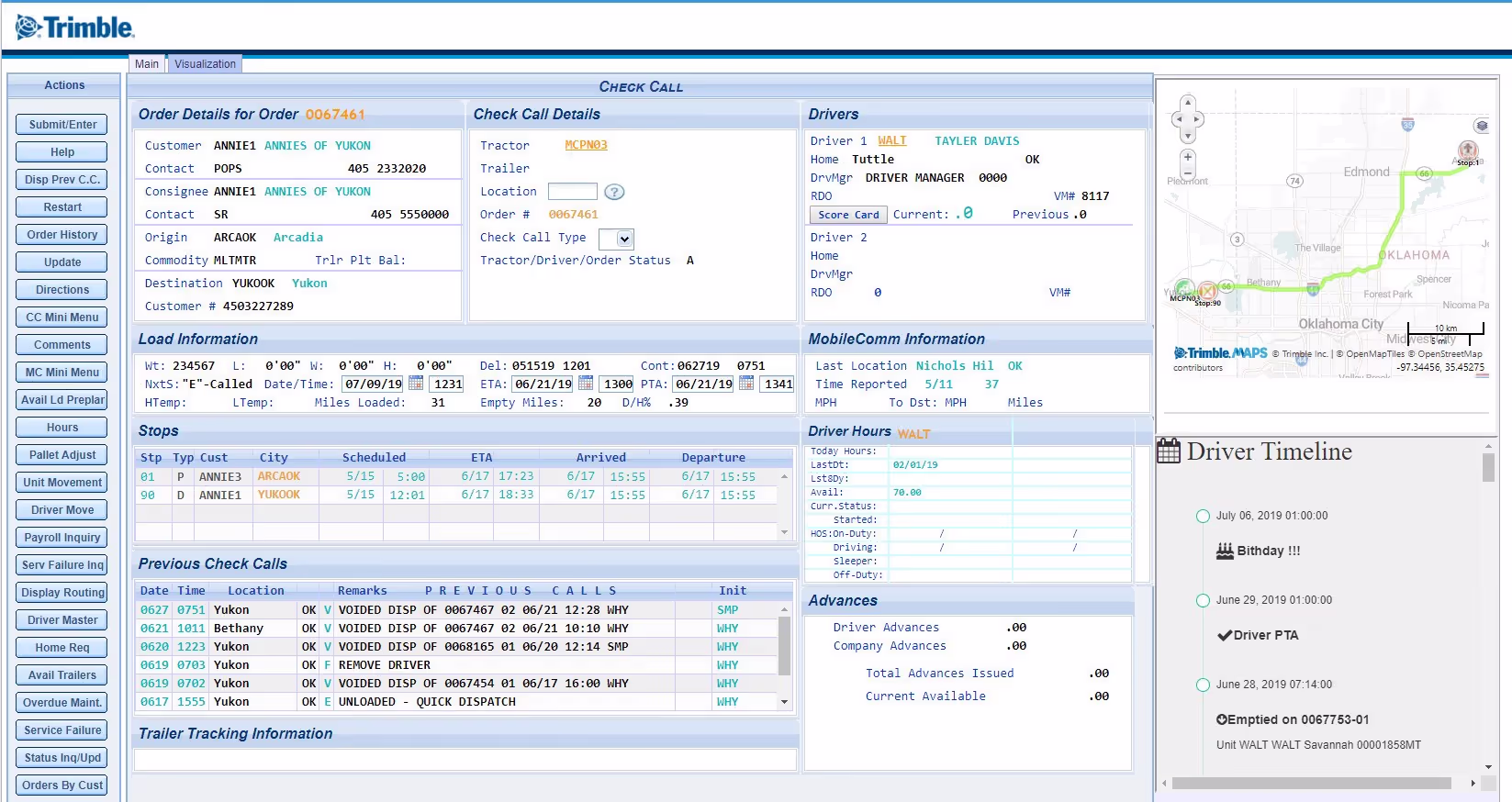The width and height of the screenshot is (1512, 802).
Task: Open the map layers icon
Action: [x=1482, y=126]
